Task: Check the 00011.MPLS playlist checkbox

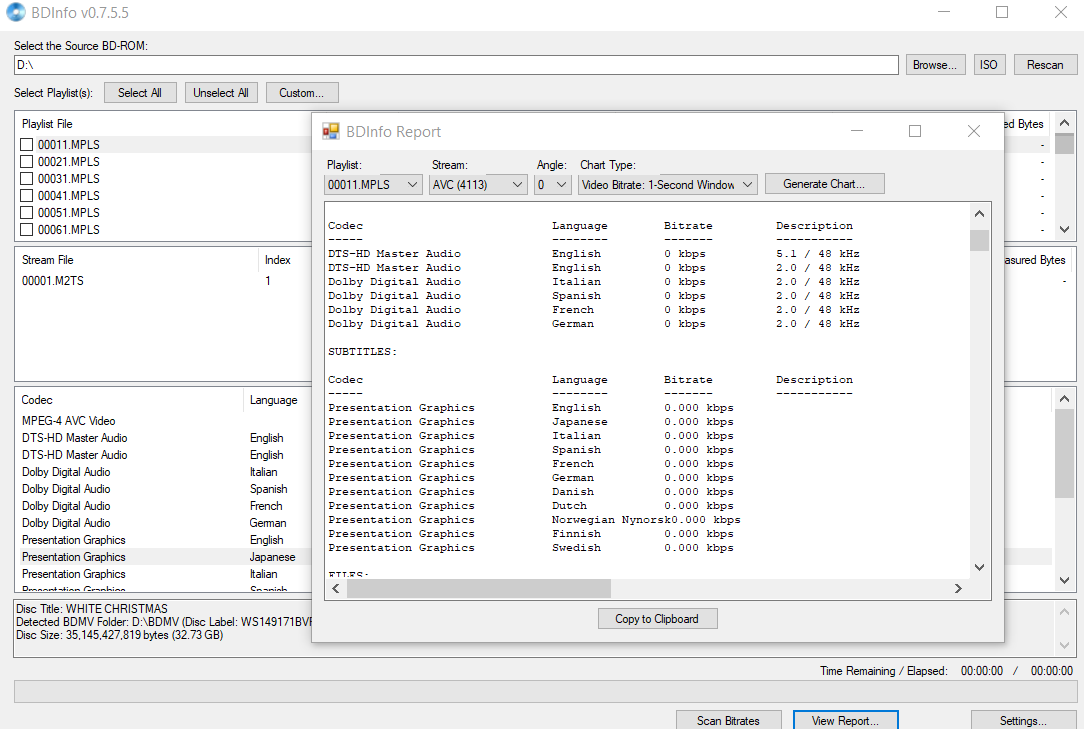Action: click(x=26, y=145)
